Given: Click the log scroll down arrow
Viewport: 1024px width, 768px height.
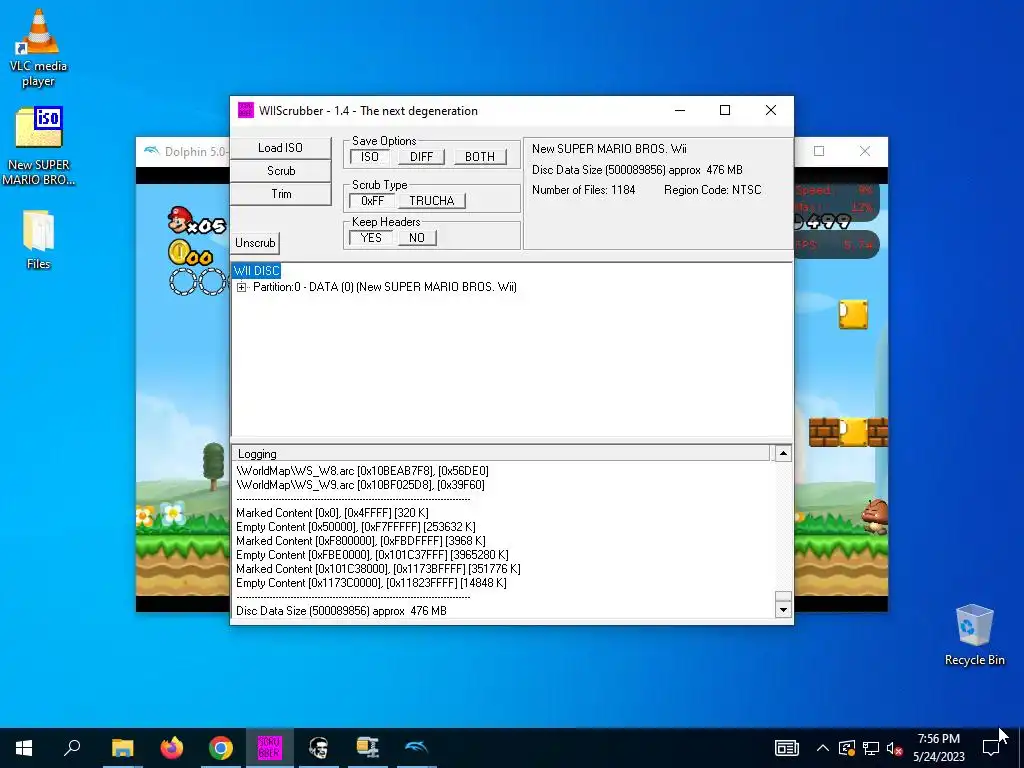Looking at the screenshot, I should pyautogui.click(x=782, y=610).
